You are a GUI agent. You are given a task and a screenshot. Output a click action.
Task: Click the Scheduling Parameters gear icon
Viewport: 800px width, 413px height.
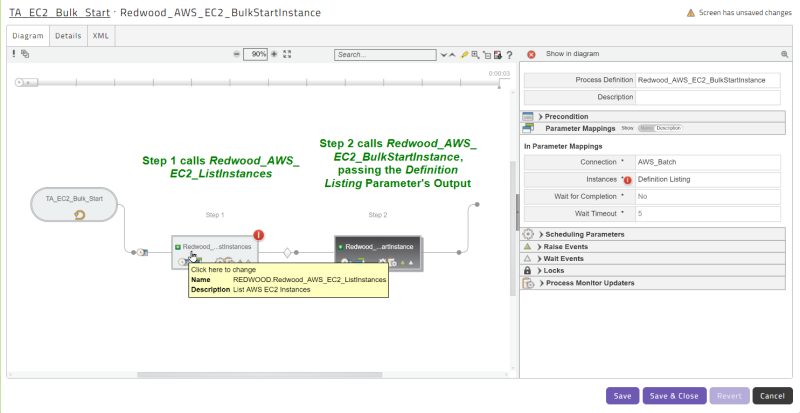pyautogui.click(x=528, y=234)
